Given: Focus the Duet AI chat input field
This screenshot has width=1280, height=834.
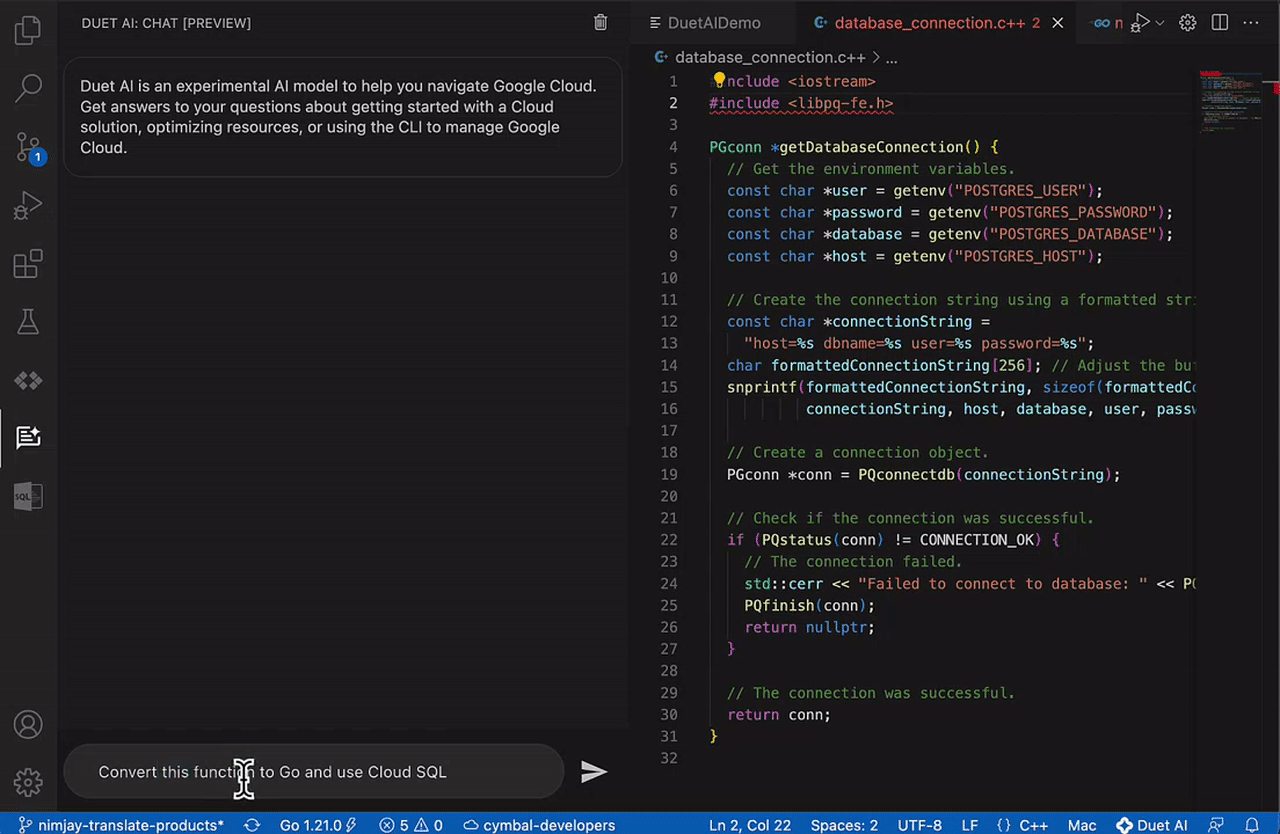Looking at the screenshot, I should pyautogui.click(x=320, y=771).
